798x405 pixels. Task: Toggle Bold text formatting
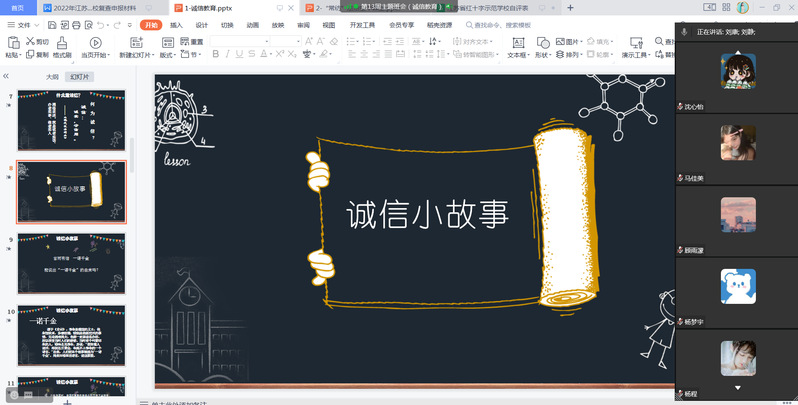[x=214, y=55]
